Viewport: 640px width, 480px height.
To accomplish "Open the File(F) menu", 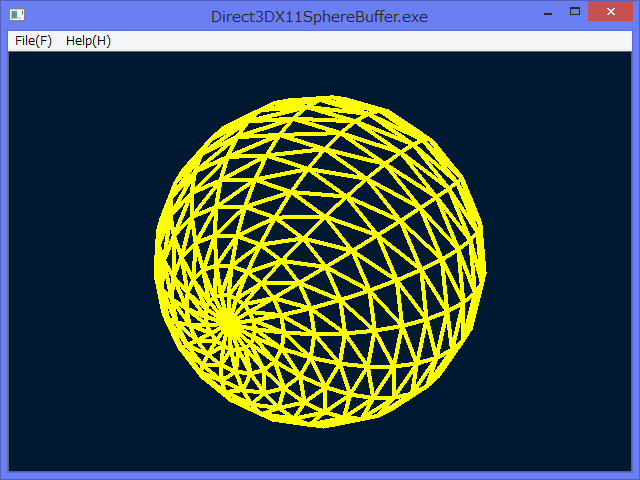I will [33, 41].
